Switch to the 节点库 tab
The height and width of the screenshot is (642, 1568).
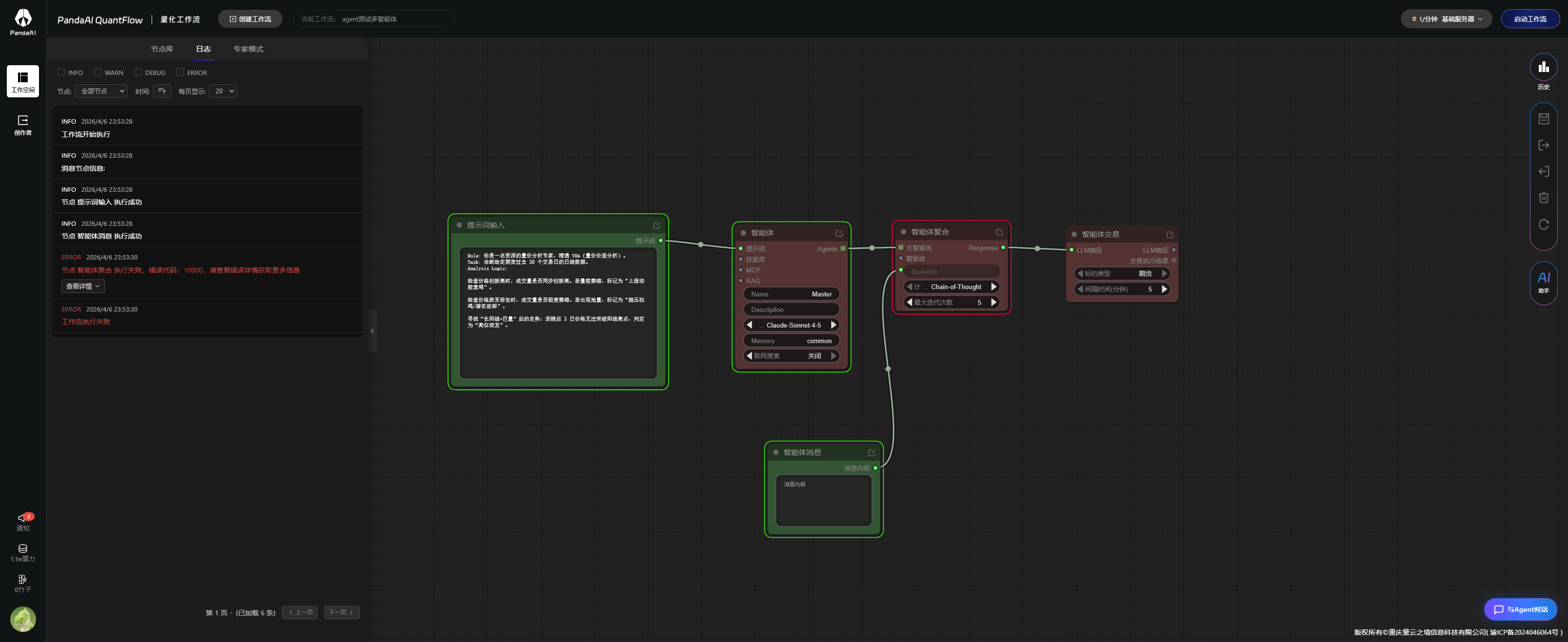162,49
